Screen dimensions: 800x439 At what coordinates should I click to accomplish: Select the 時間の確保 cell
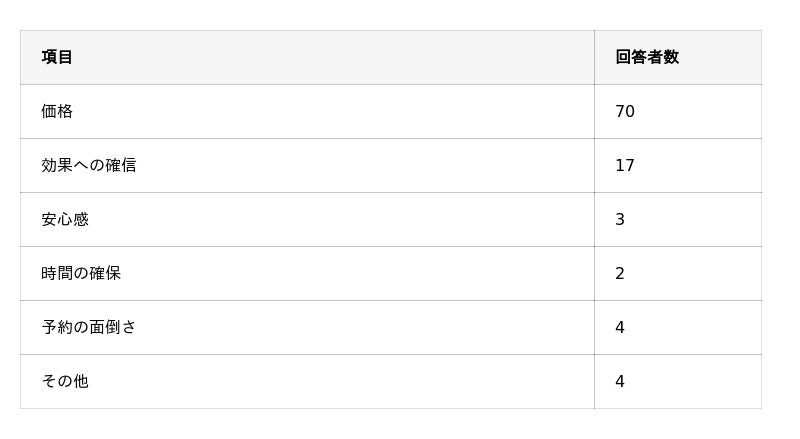tap(81, 273)
